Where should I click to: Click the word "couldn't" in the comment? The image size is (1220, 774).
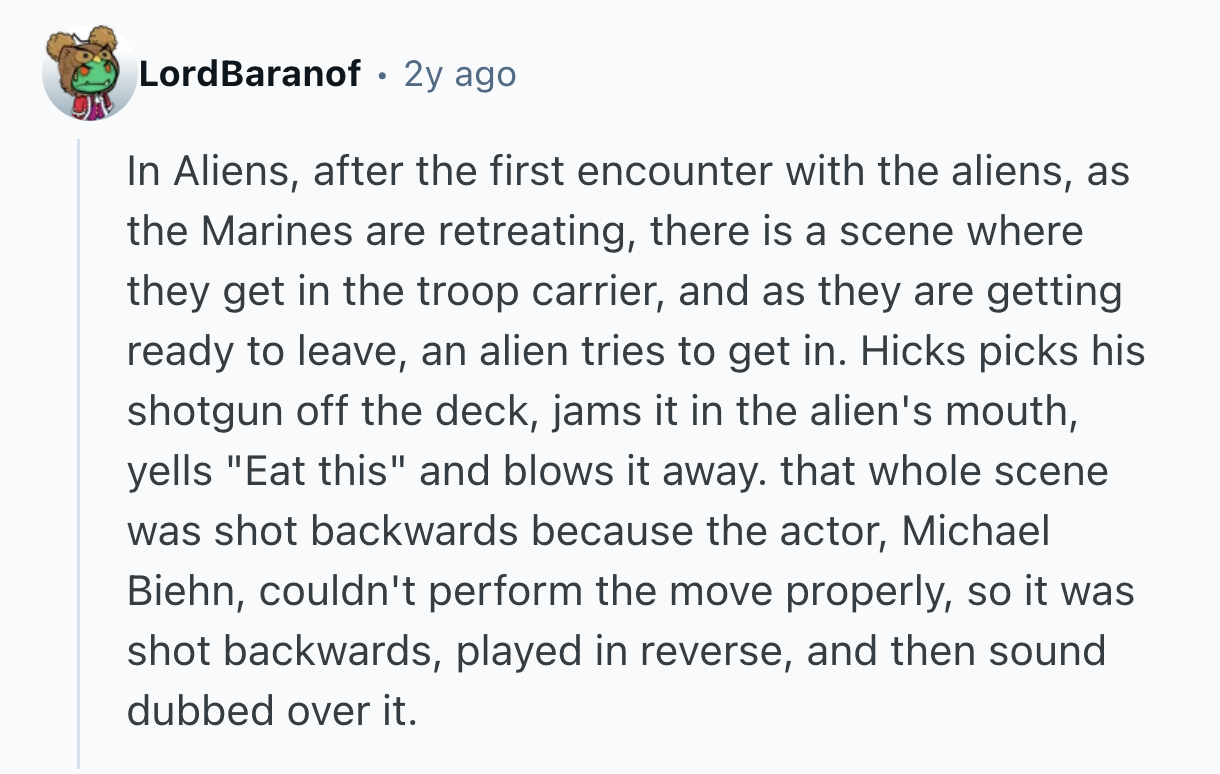point(332,591)
